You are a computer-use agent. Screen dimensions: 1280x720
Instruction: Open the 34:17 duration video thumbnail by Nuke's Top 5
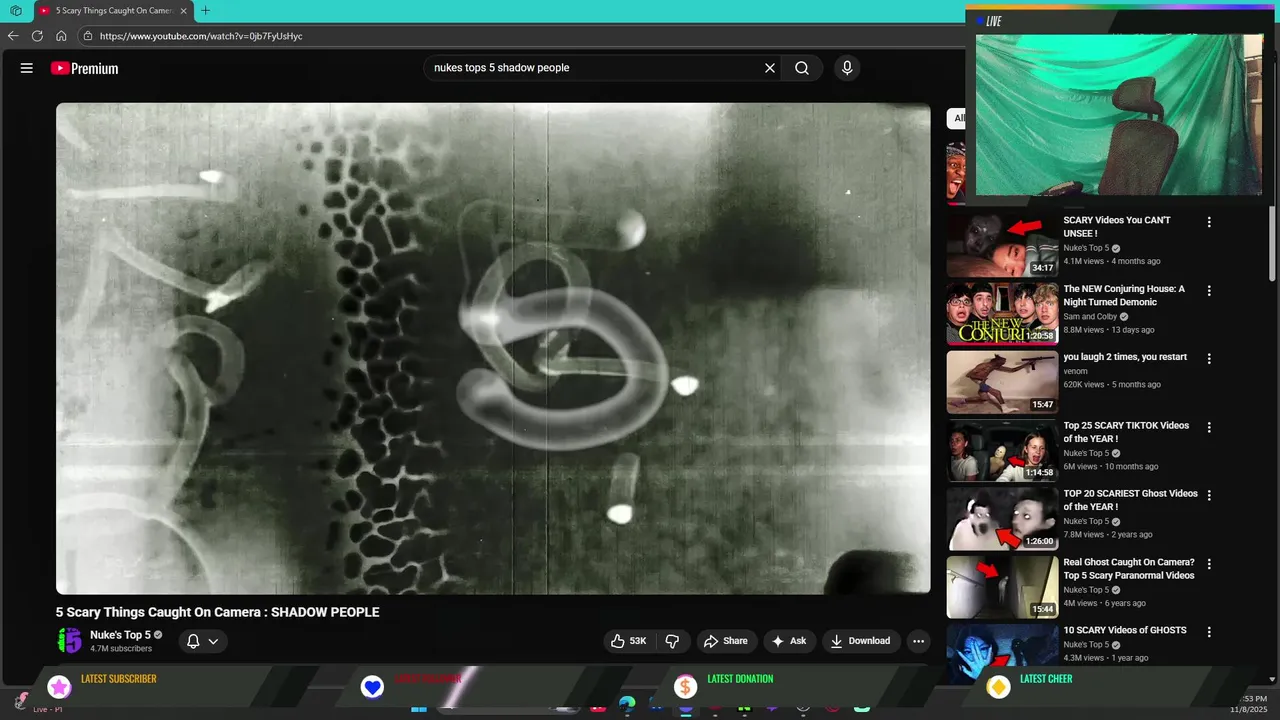click(1002, 245)
